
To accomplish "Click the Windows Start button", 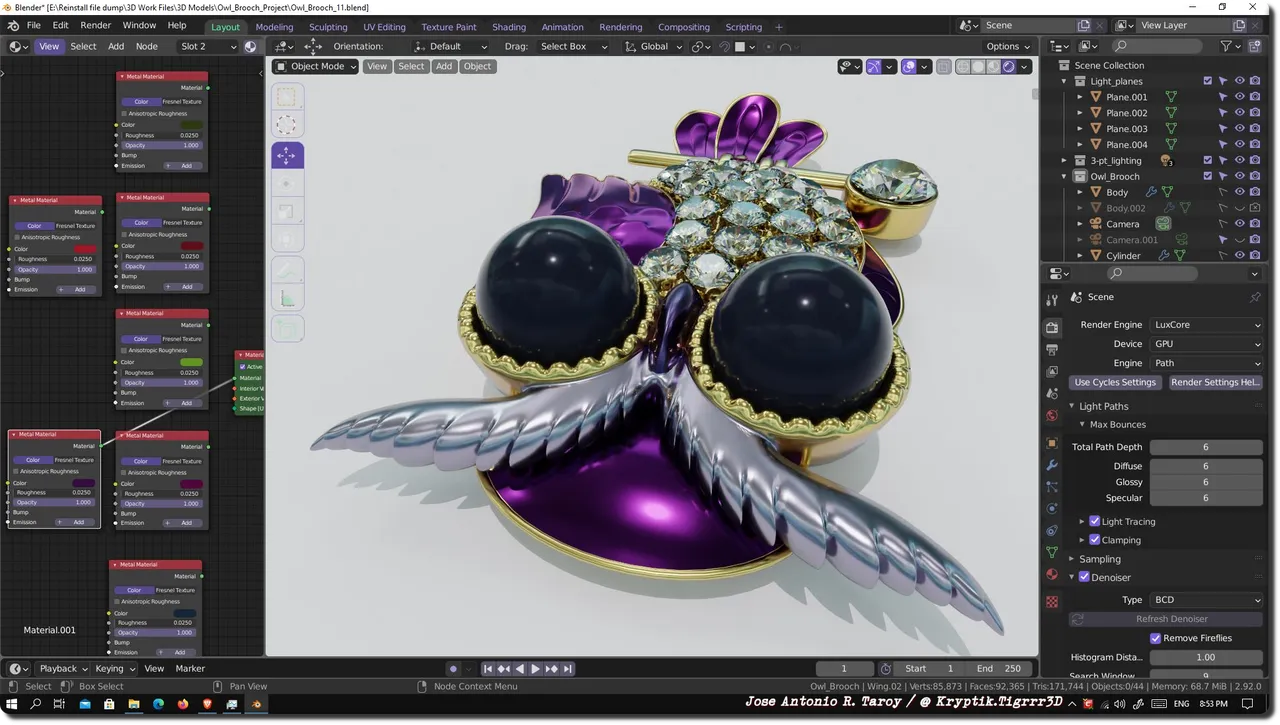I will [11, 705].
